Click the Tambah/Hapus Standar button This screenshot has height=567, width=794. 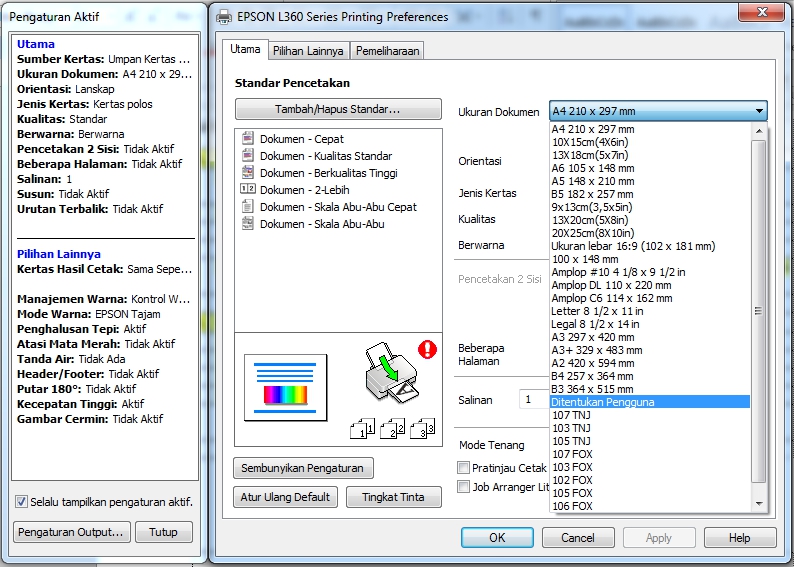[338, 109]
